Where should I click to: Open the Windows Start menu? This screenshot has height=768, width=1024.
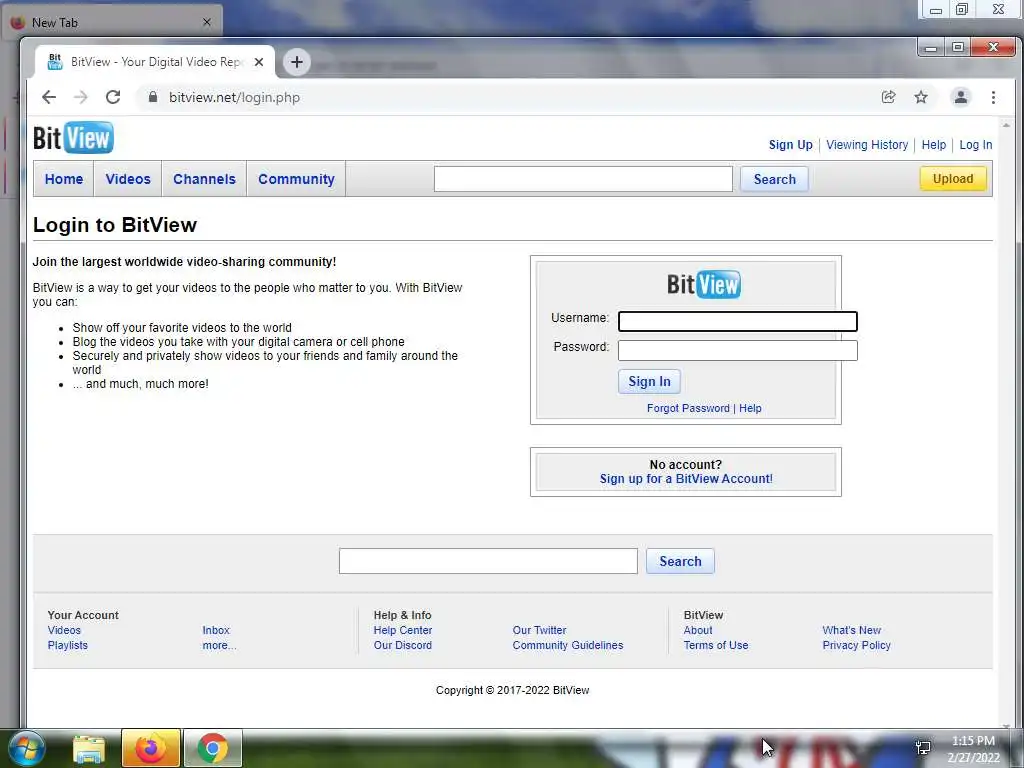(27, 748)
